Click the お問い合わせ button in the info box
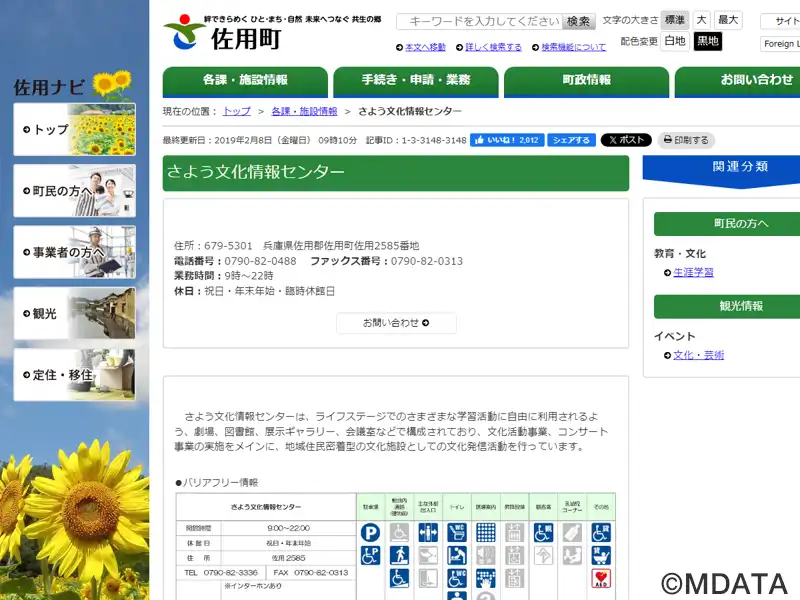 click(396, 323)
